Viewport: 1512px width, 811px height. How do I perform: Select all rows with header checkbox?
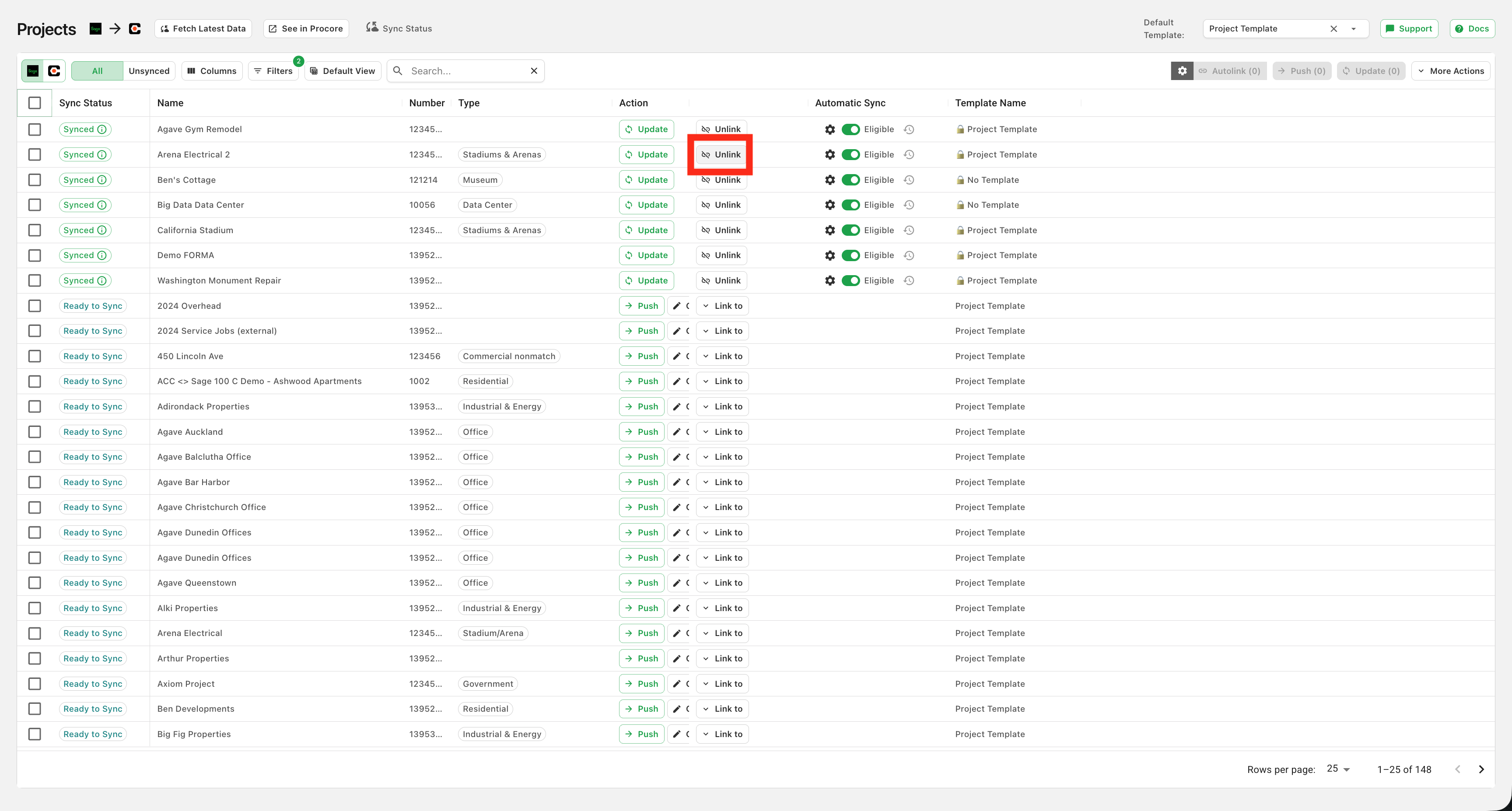click(35, 103)
